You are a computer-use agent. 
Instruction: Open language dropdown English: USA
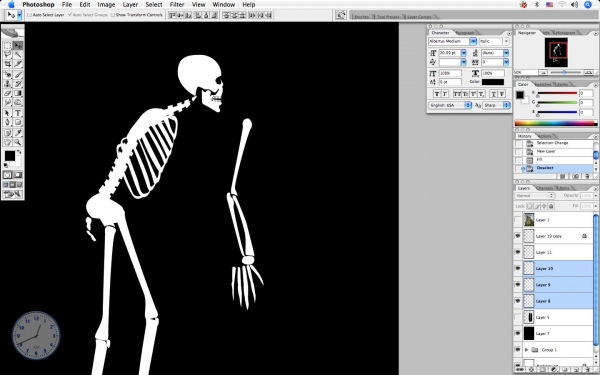(x=450, y=105)
